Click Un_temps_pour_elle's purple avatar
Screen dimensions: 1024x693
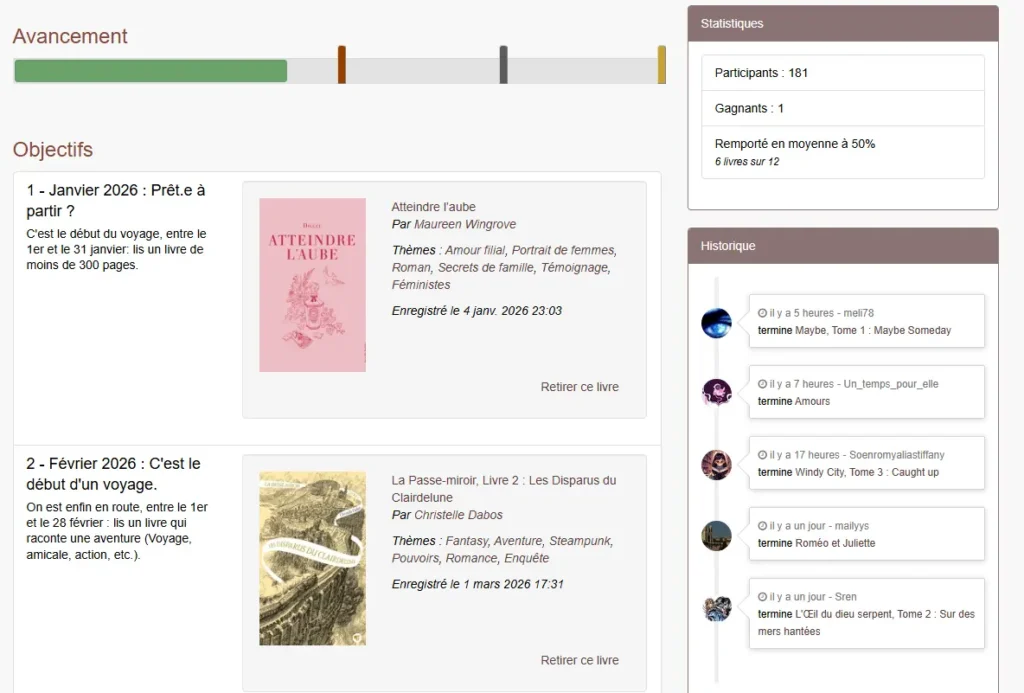tap(716, 393)
